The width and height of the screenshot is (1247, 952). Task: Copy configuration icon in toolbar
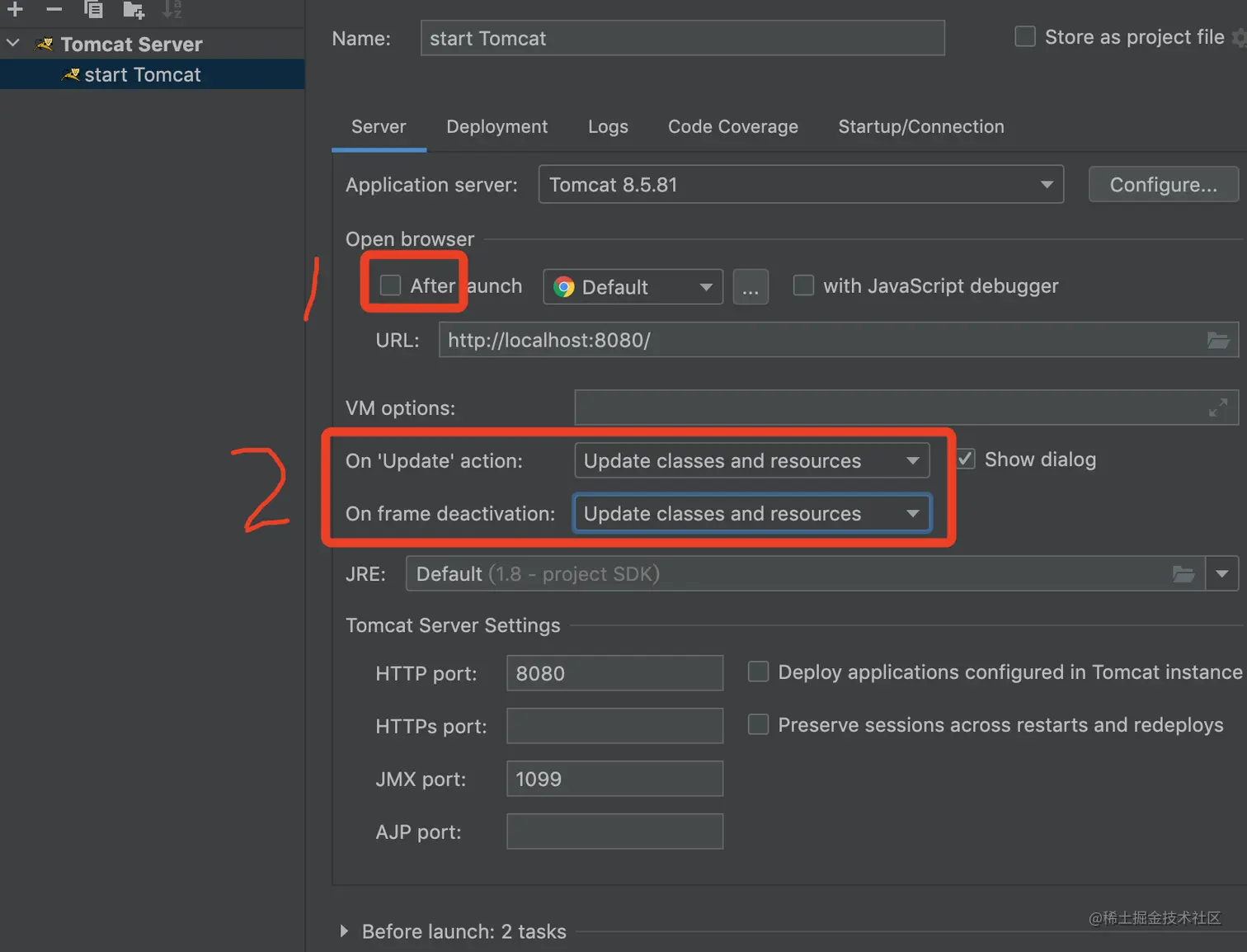(x=93, y=9)
